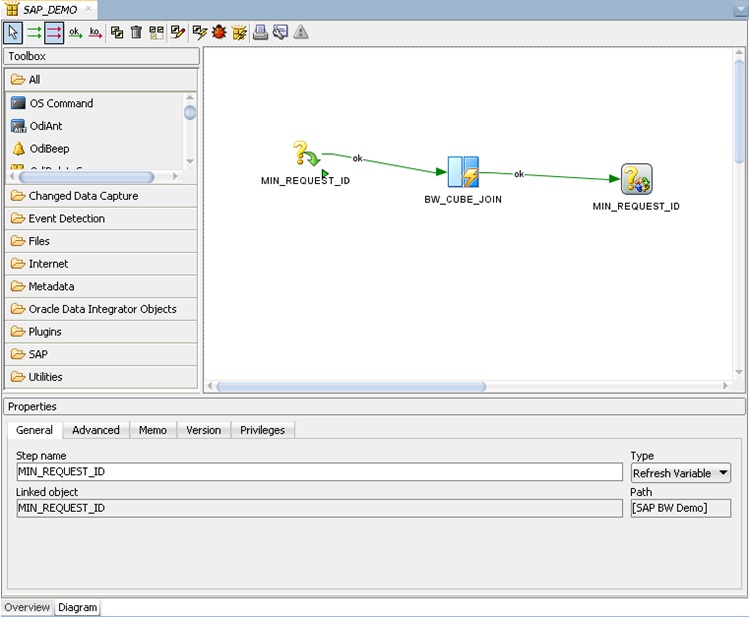Select the free choice arrow pointer tool
Image resolution: width=750 pixels, height=617 pixels.
tap(13, 33)
